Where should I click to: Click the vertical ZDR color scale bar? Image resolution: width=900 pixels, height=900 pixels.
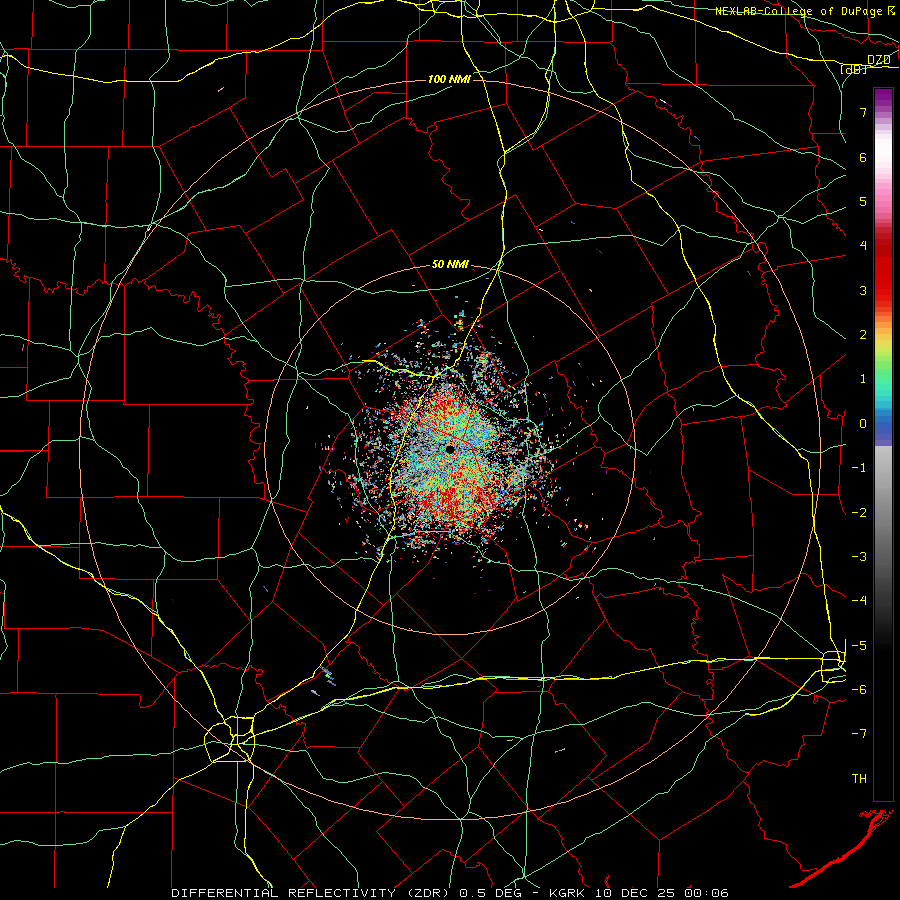[883, 444]
